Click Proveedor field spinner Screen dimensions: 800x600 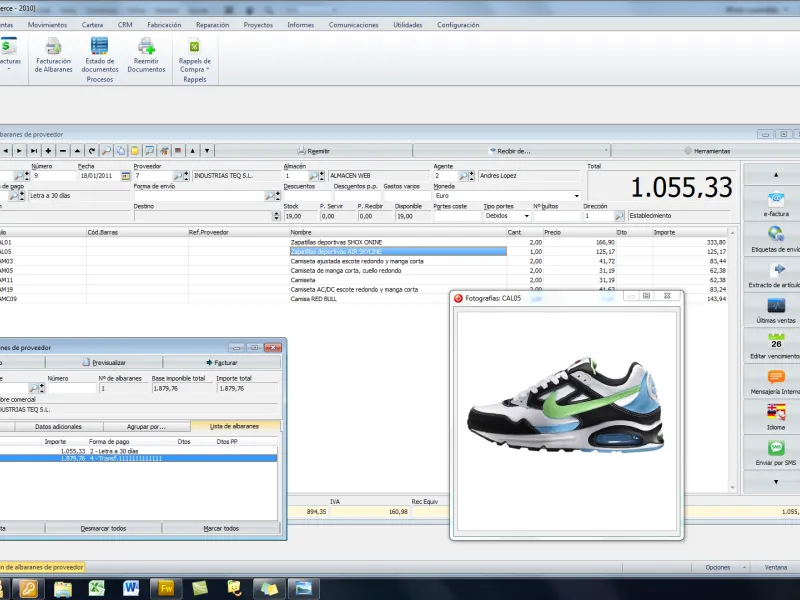click(x=186, y=176)
